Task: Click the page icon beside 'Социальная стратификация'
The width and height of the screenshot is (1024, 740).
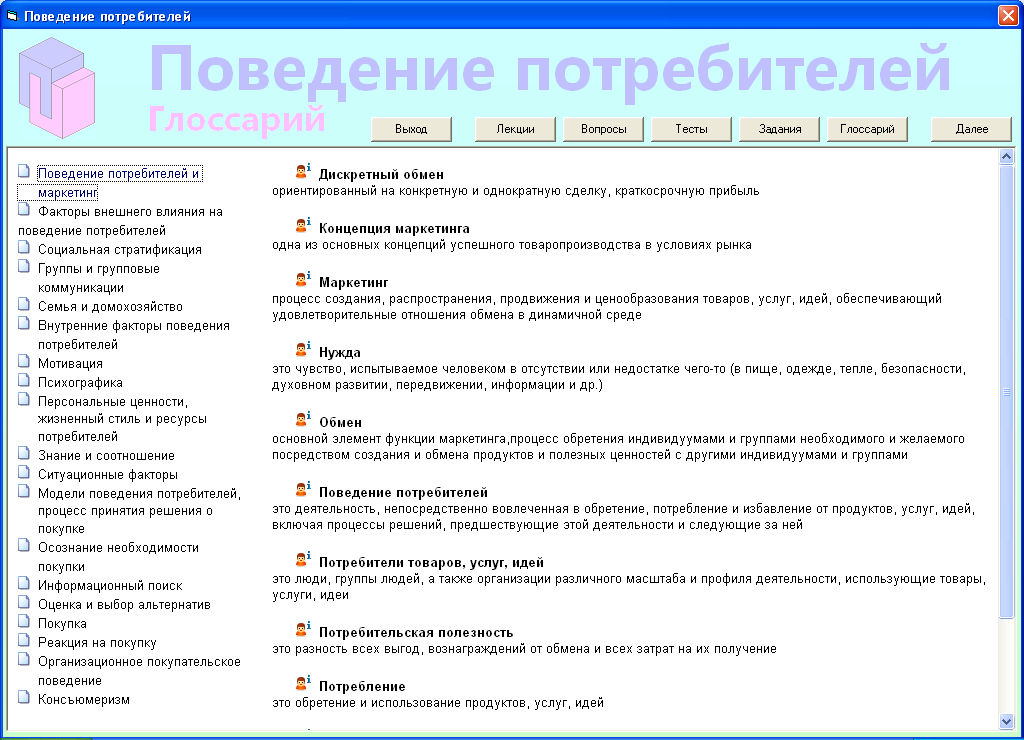Action: (24, 247)
